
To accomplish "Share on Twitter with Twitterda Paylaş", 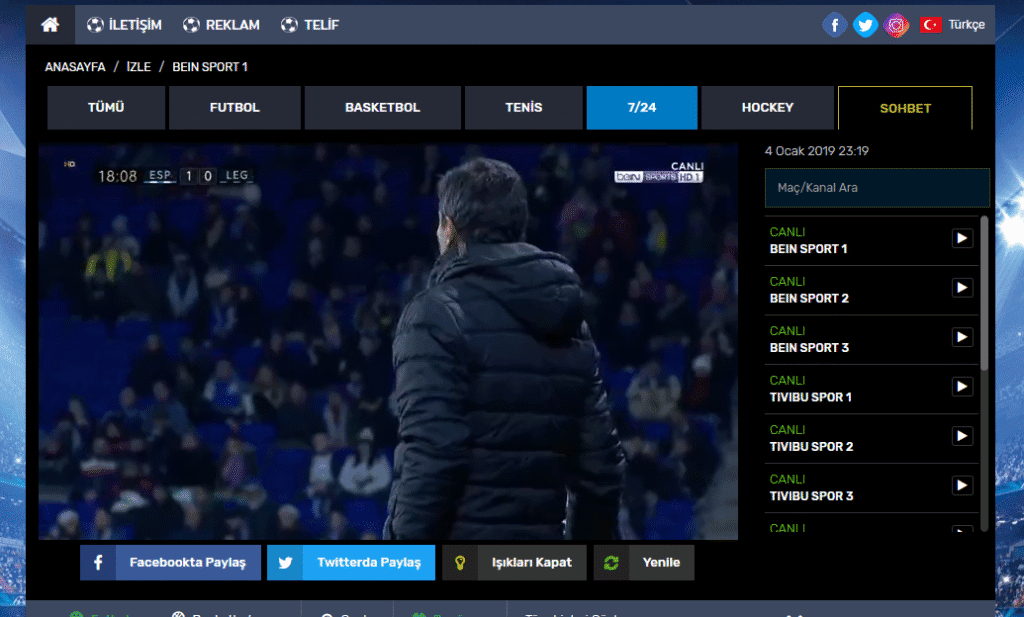I will pos(351,563).
